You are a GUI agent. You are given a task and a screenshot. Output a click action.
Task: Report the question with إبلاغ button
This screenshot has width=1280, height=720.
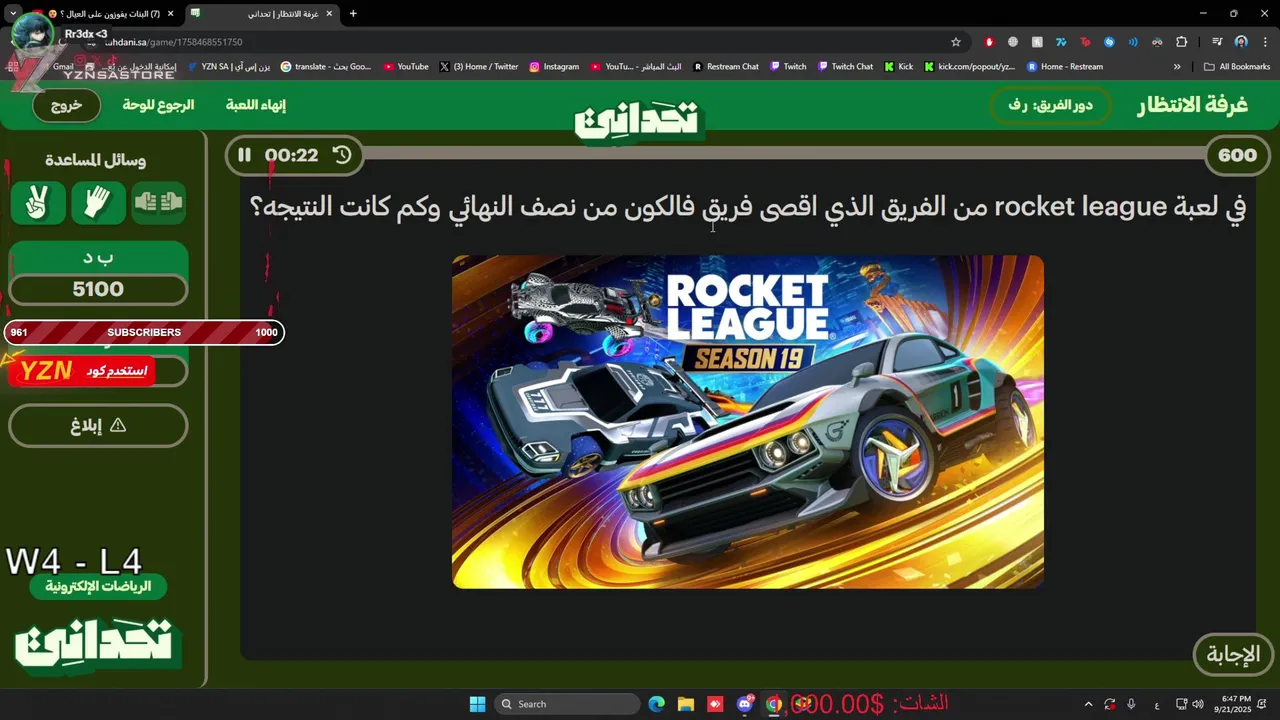pyautogui.click(x=98, y=425)
